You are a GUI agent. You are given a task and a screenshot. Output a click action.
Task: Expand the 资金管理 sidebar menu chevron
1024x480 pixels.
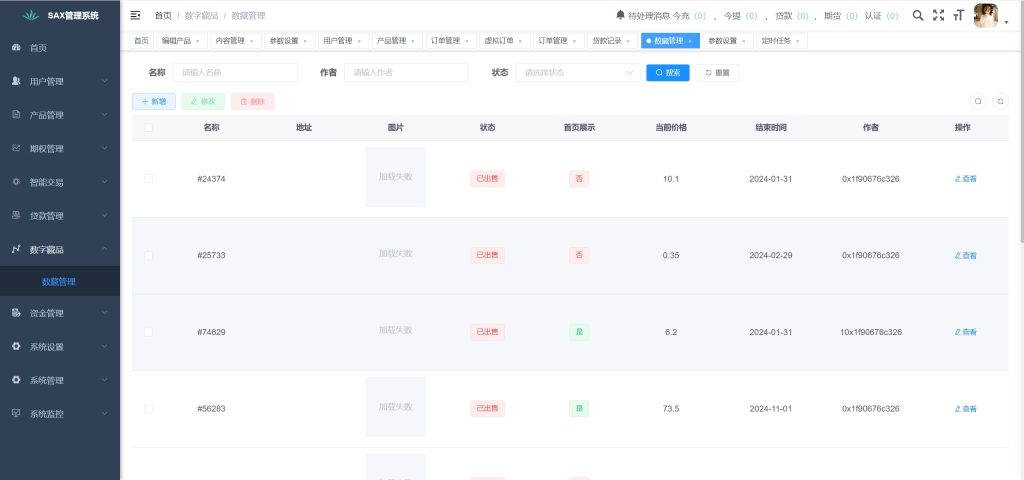click(x=104, y=313)
